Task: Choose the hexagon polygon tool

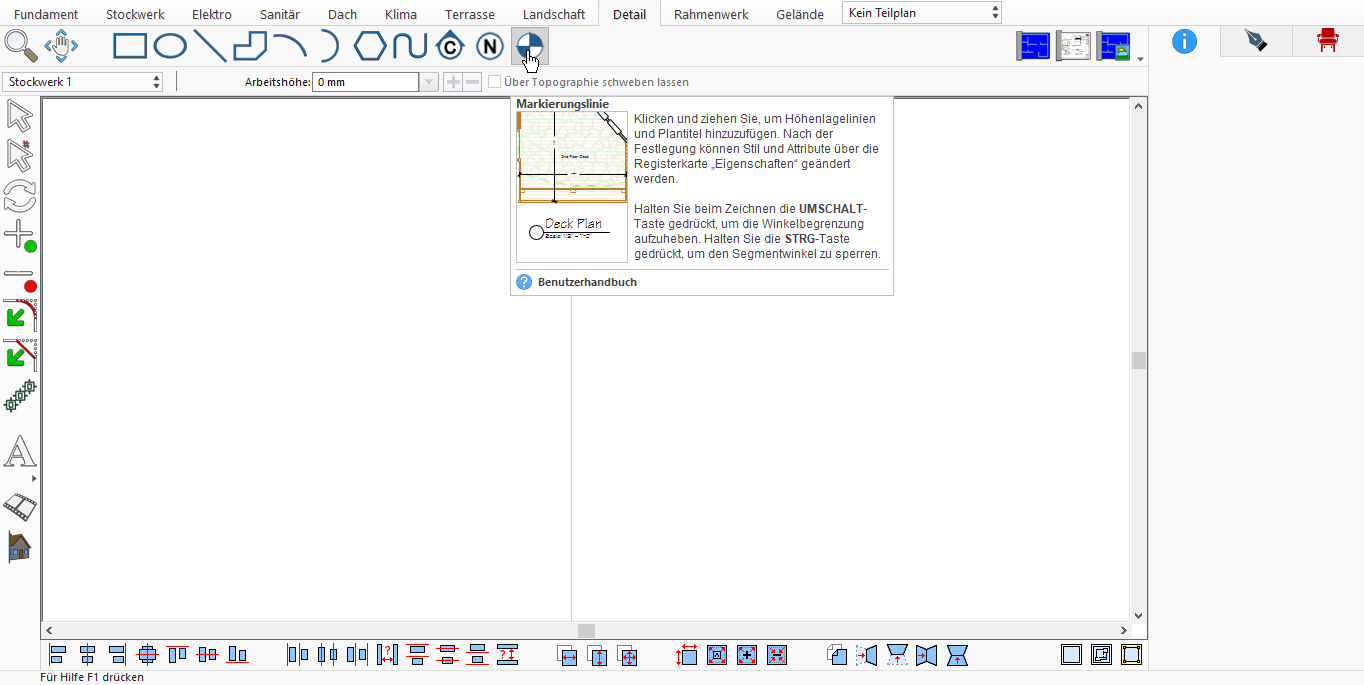Action: pos(370,46)
